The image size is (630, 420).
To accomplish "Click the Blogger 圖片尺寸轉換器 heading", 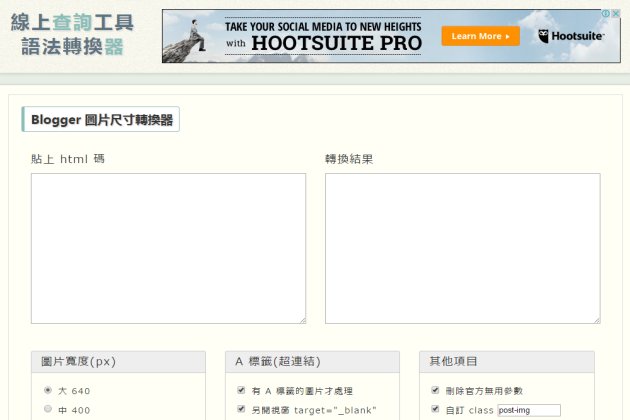I will click(x=101, y=119).
